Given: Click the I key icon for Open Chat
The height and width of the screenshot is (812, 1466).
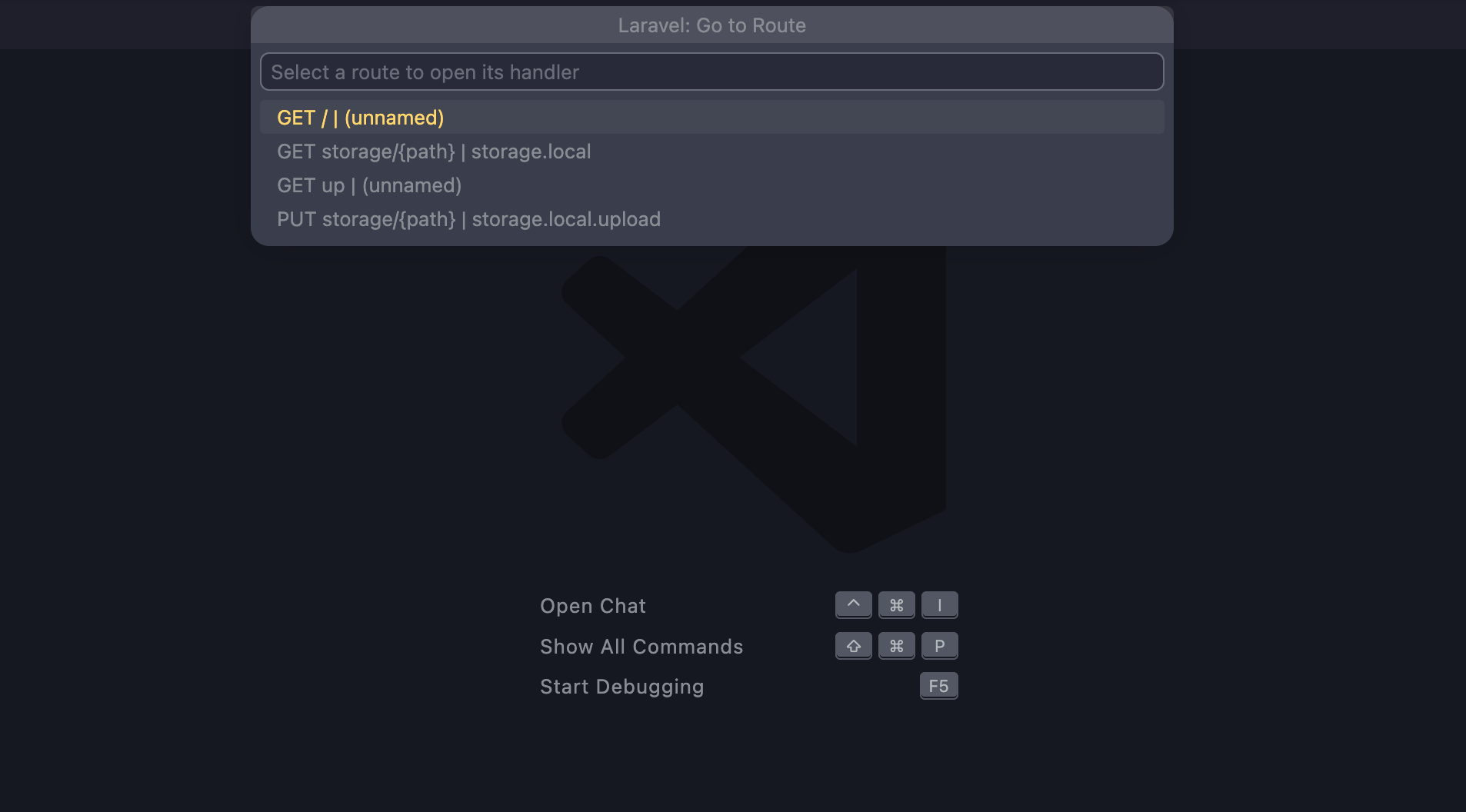Looking at the screenshot, I should pyautogui.click(x=939, y=605).
